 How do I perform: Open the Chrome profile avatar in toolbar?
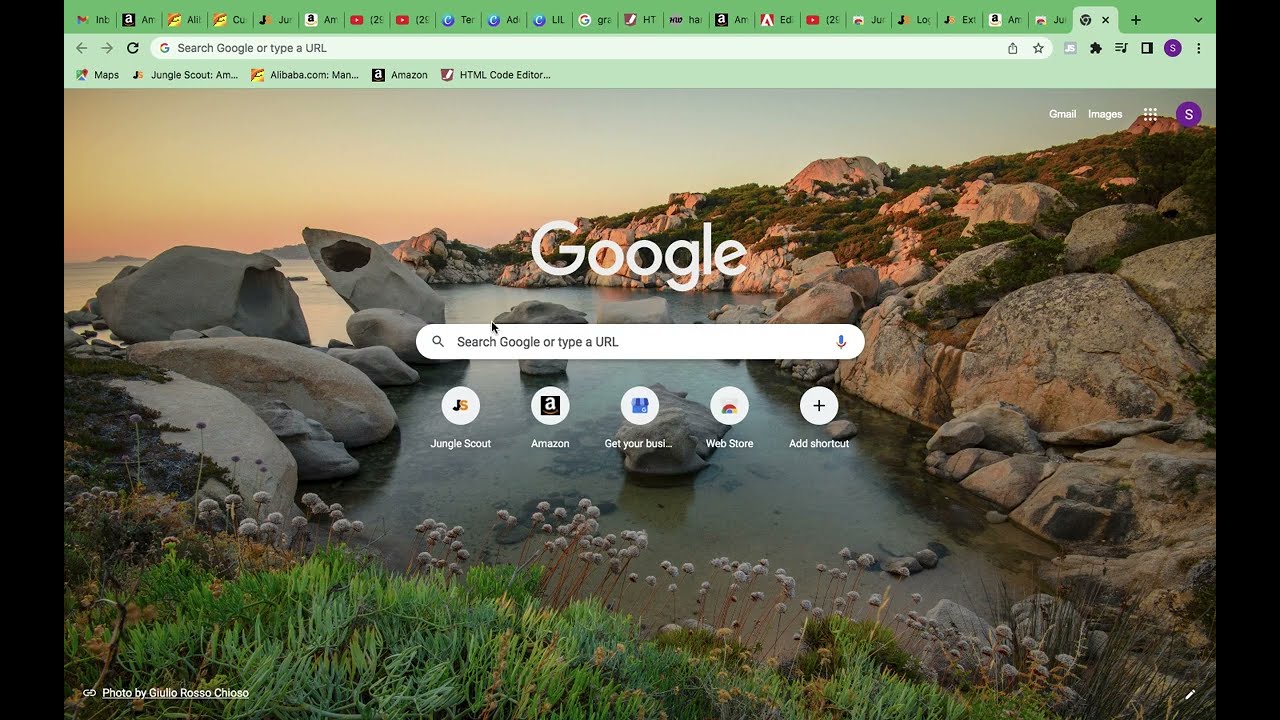(x=1173, y=48)
